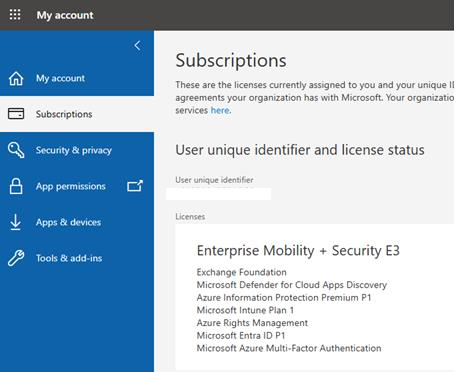Click the wrench icon for Tools & add-ins
The width and height of the screenshot is (457, 372).
16,258
